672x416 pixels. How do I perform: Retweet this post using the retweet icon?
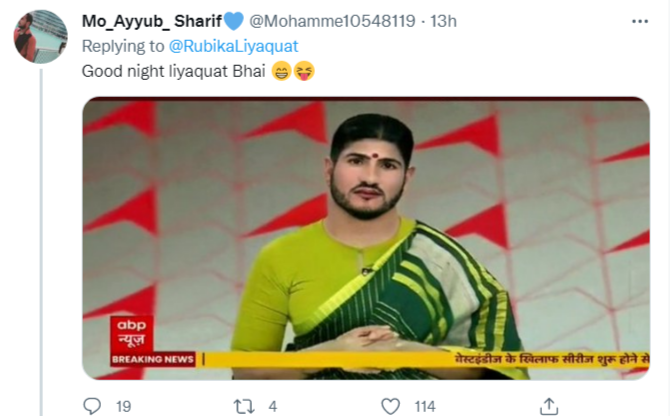[242, 405]
